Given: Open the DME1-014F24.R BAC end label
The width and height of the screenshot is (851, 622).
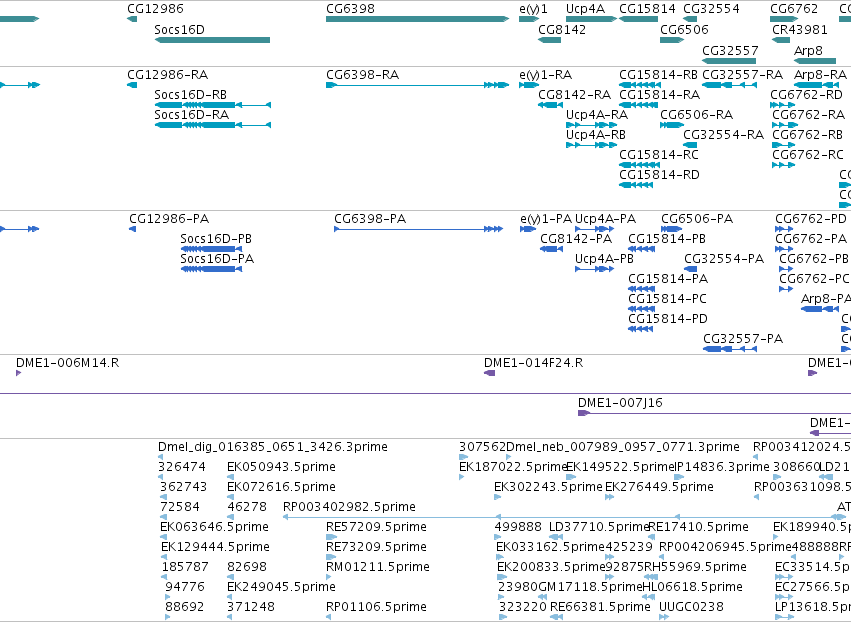Looking at the screenshot, I should tap(533, 363).
